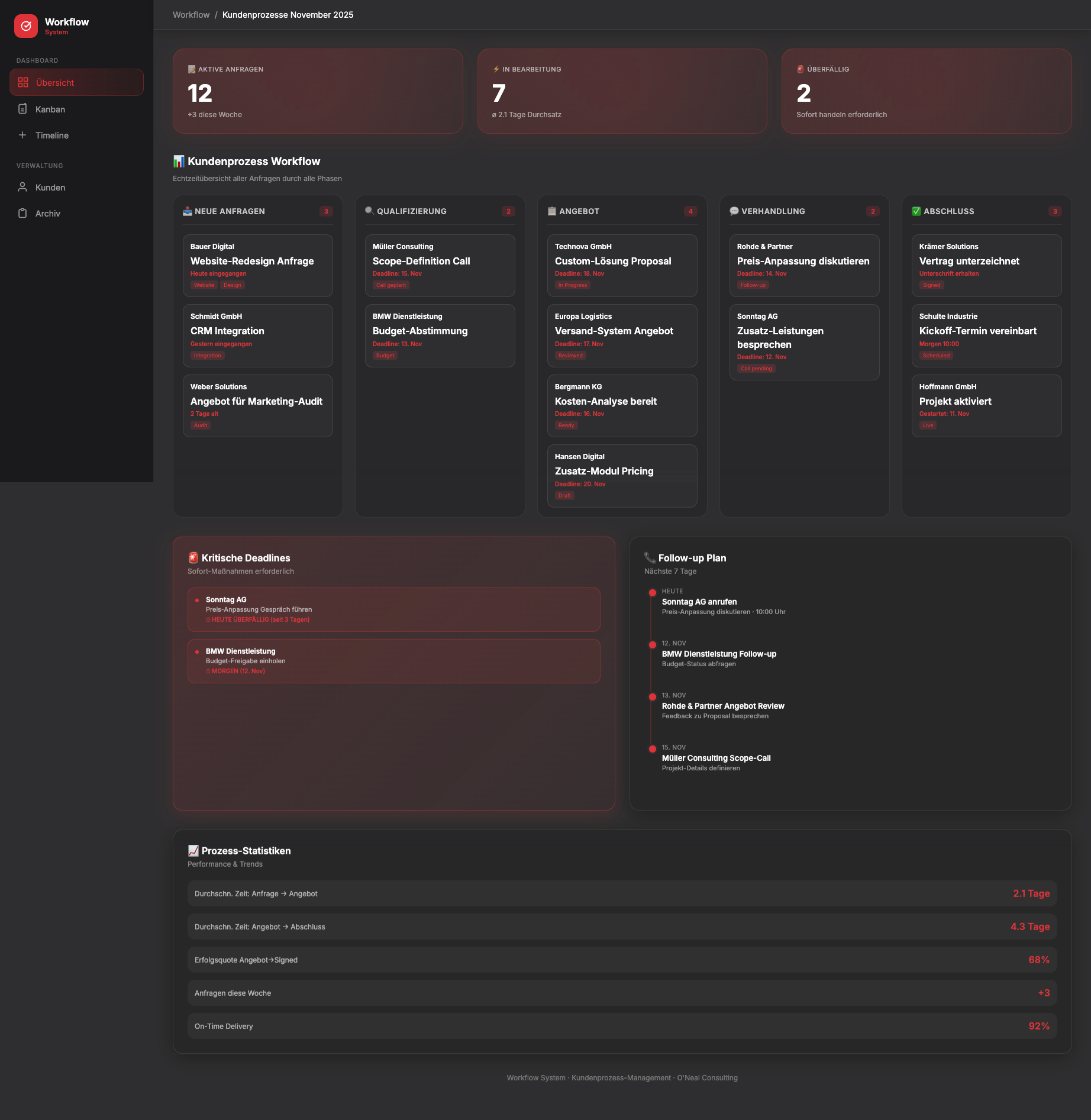The height and width of the screenshot is (1120, 1091).
Task: Click the Website tag on Bauer Digital card
Action: tap(204, 285)
